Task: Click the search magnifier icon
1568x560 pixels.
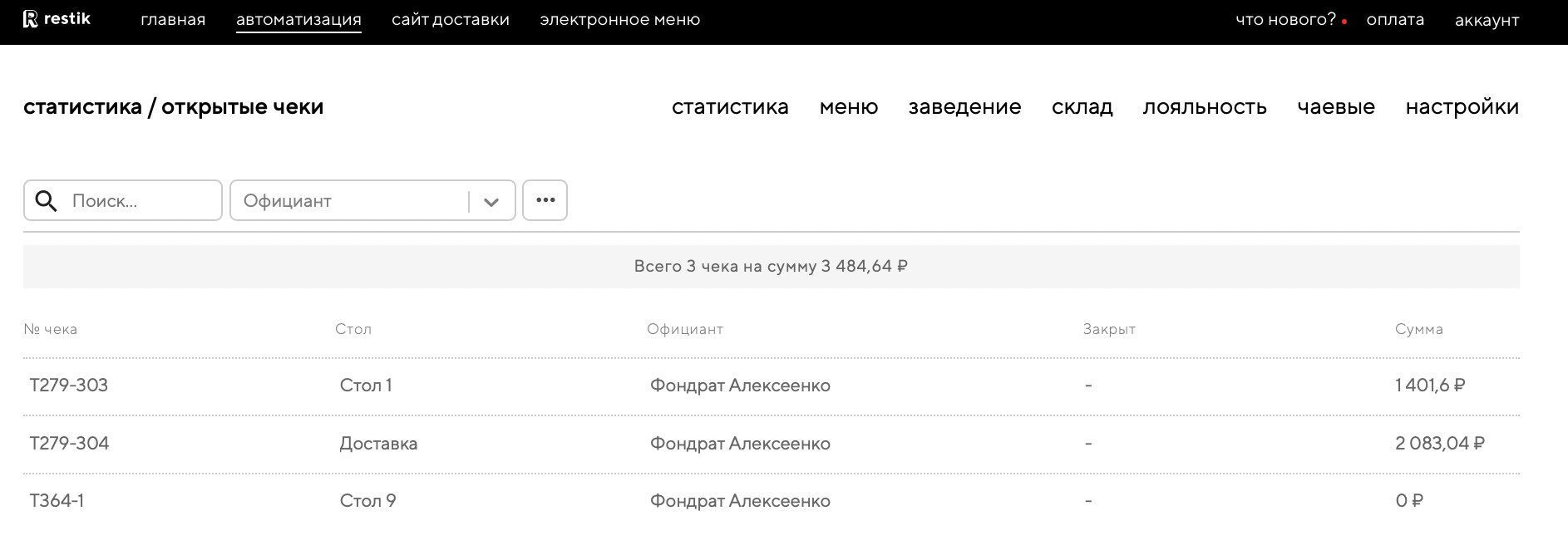Action: point(47,201)
